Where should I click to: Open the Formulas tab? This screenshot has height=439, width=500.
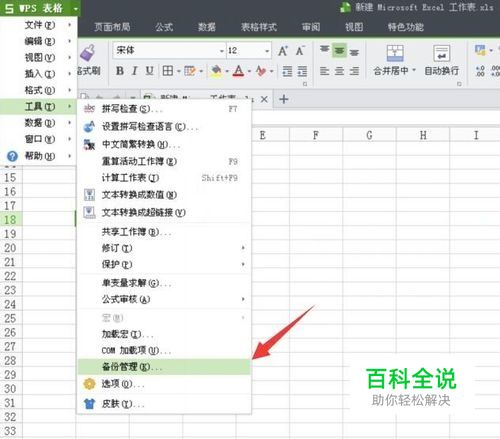click(x=164, y=27)
